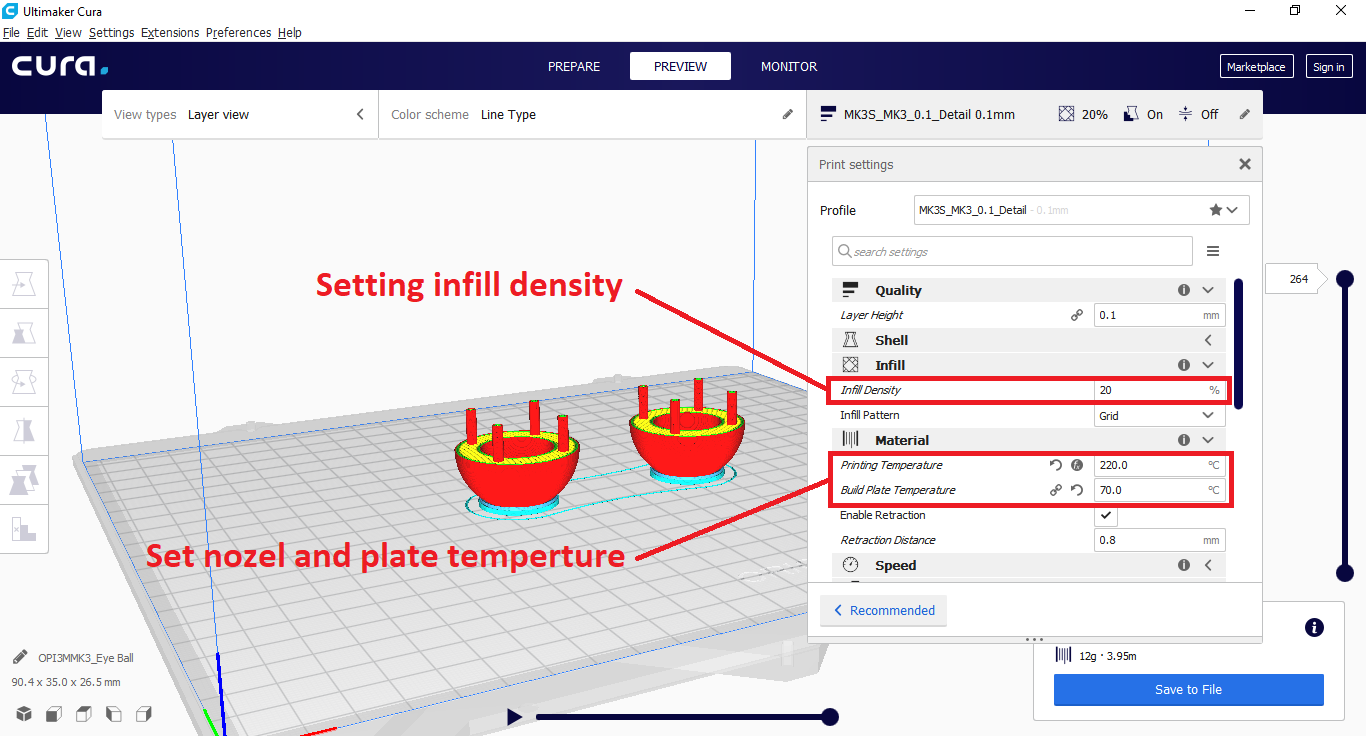This screenshot has width=1366, height=736.
Task: Open the View menu
Action: pos(68,32)
